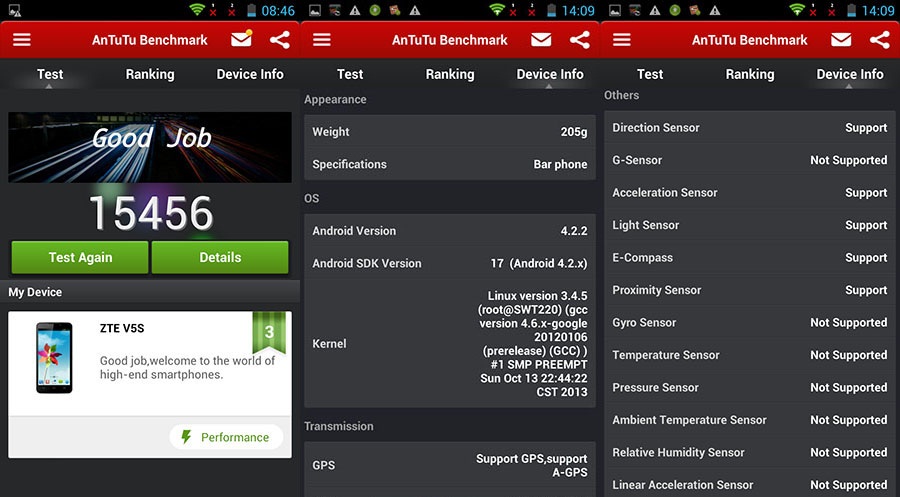Tap the 15456 benchmark score
Screen dimensions: 900x497
(151, 213)
